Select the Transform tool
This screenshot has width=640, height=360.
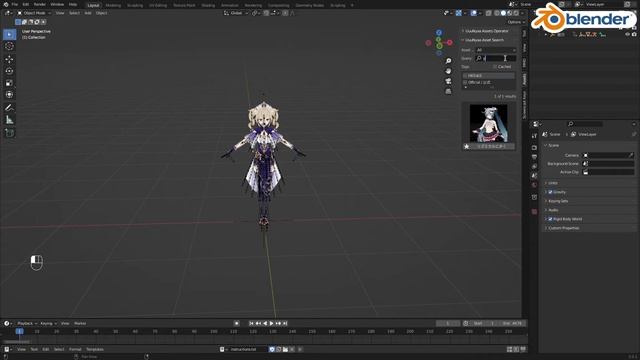point(9,95)
